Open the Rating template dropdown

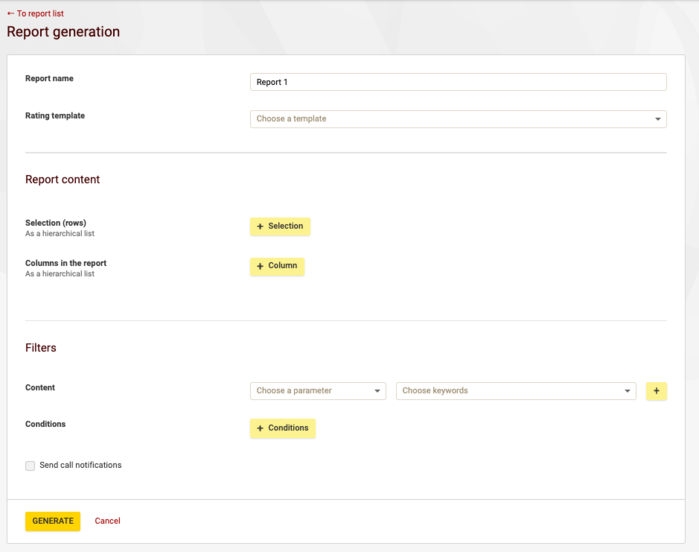click(x=458, y=119)
